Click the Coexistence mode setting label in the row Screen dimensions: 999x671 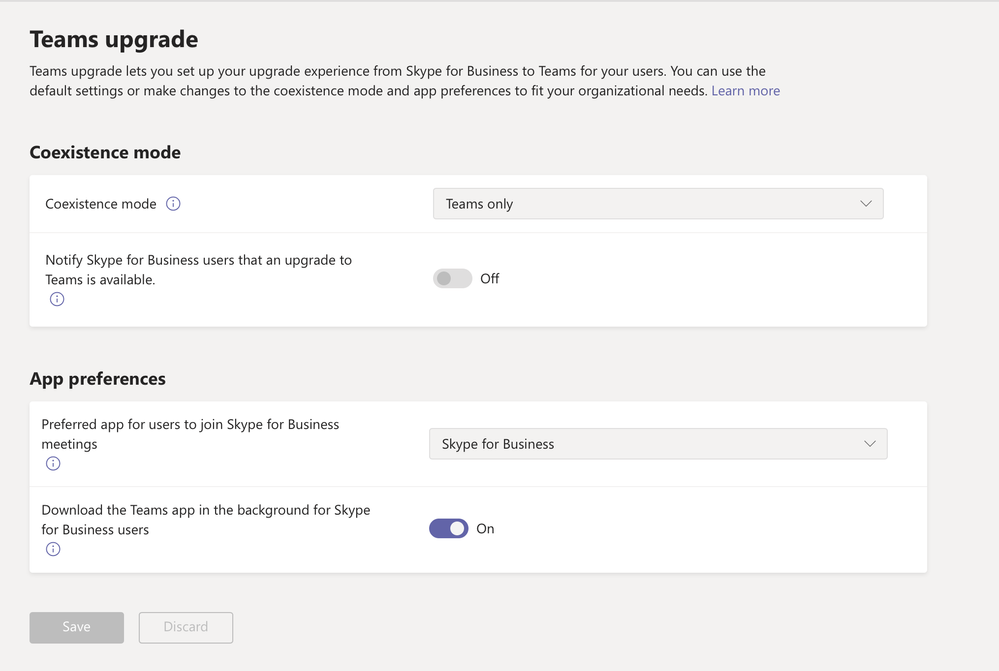[x=101, y=204]
